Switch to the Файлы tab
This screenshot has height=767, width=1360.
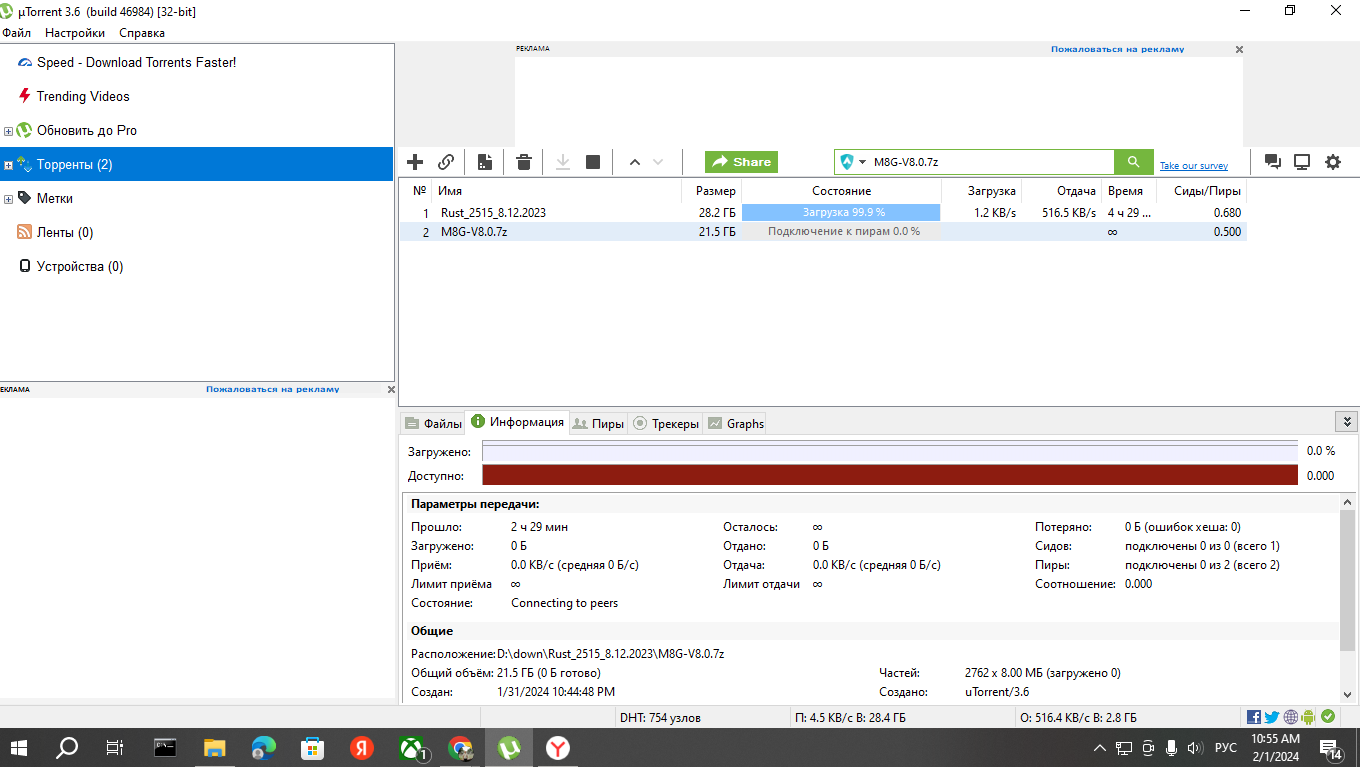tap(433, 424)
